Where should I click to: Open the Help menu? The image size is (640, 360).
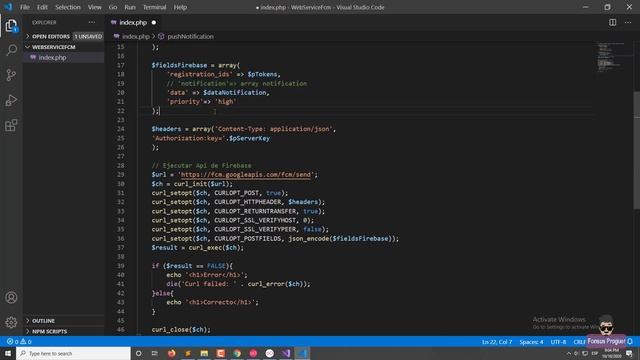(180, 7)
